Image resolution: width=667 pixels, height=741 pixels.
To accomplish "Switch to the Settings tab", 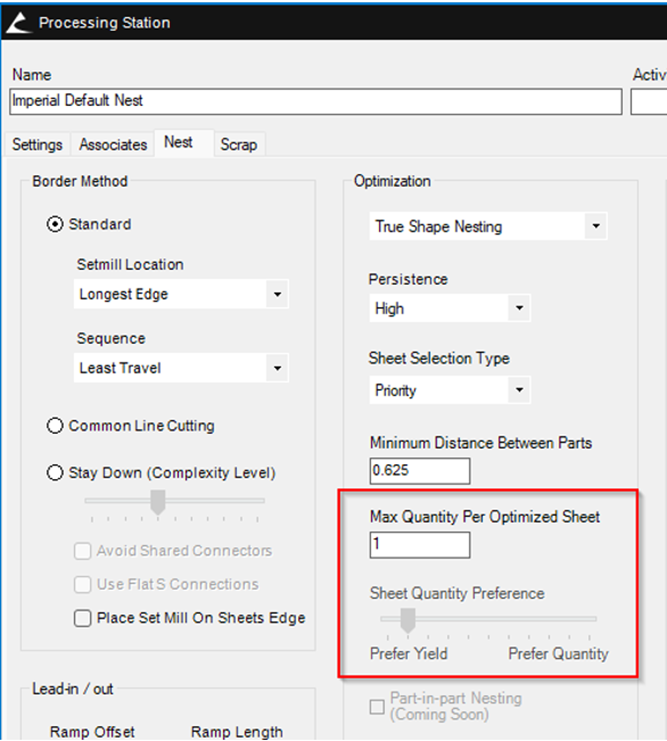I will point(37,145).
